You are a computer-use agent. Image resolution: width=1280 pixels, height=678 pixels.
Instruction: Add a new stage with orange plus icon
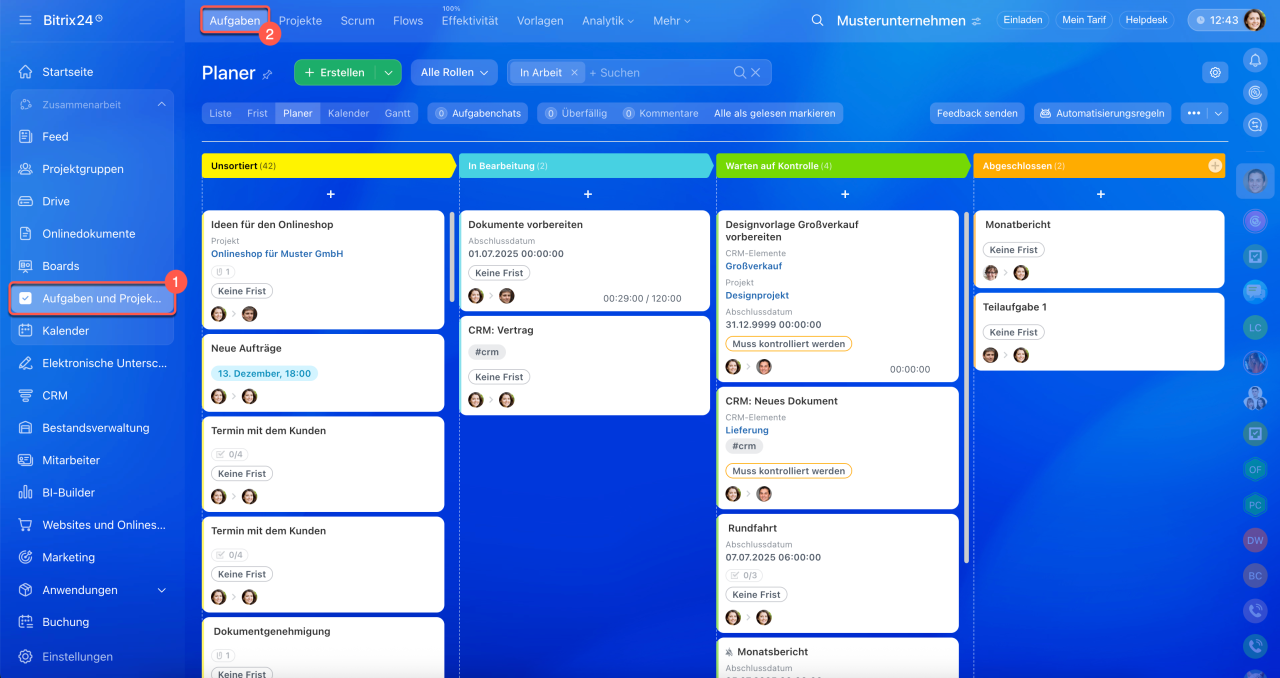pos(1215,166)
